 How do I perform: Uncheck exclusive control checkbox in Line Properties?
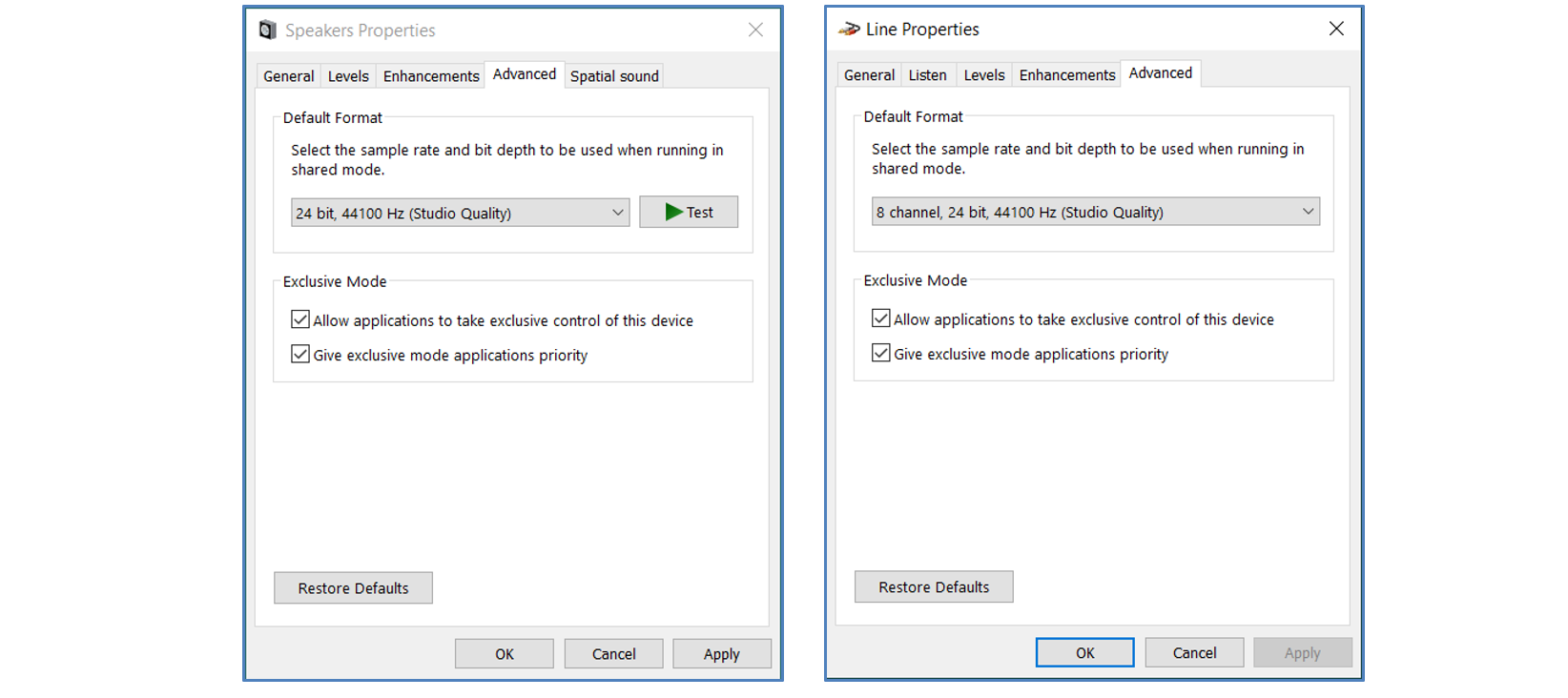tap(881, 318)
